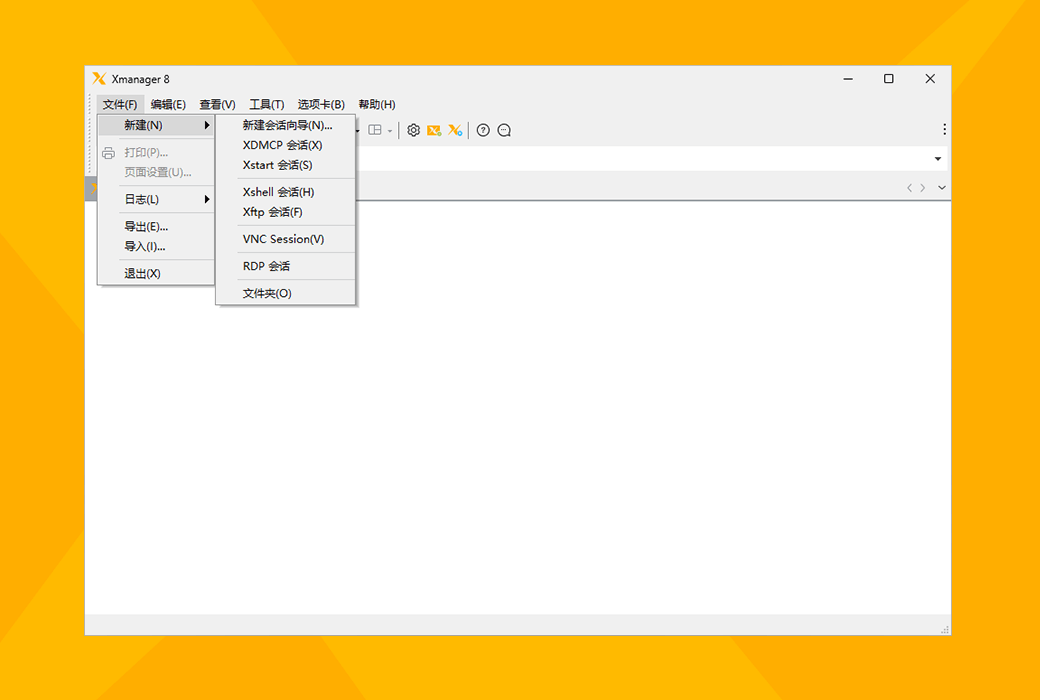Image resolution: width=1040 pixels, height=700 pixels.
Task: Create a new Xftp 会话(F)
Action: click(286, 212)
